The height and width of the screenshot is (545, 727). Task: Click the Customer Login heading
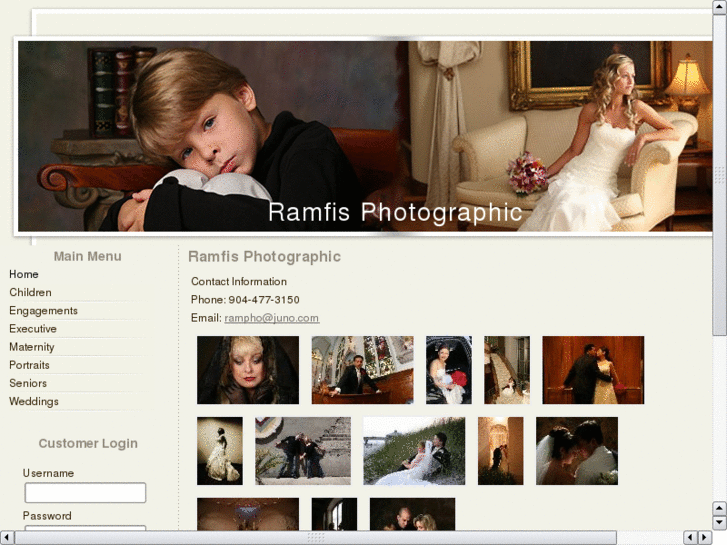(x=88, y=443)
